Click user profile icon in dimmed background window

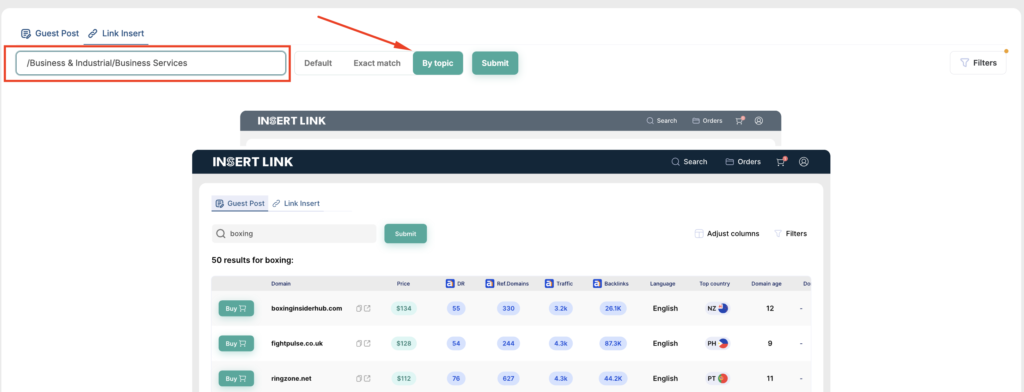click(758, 121)
